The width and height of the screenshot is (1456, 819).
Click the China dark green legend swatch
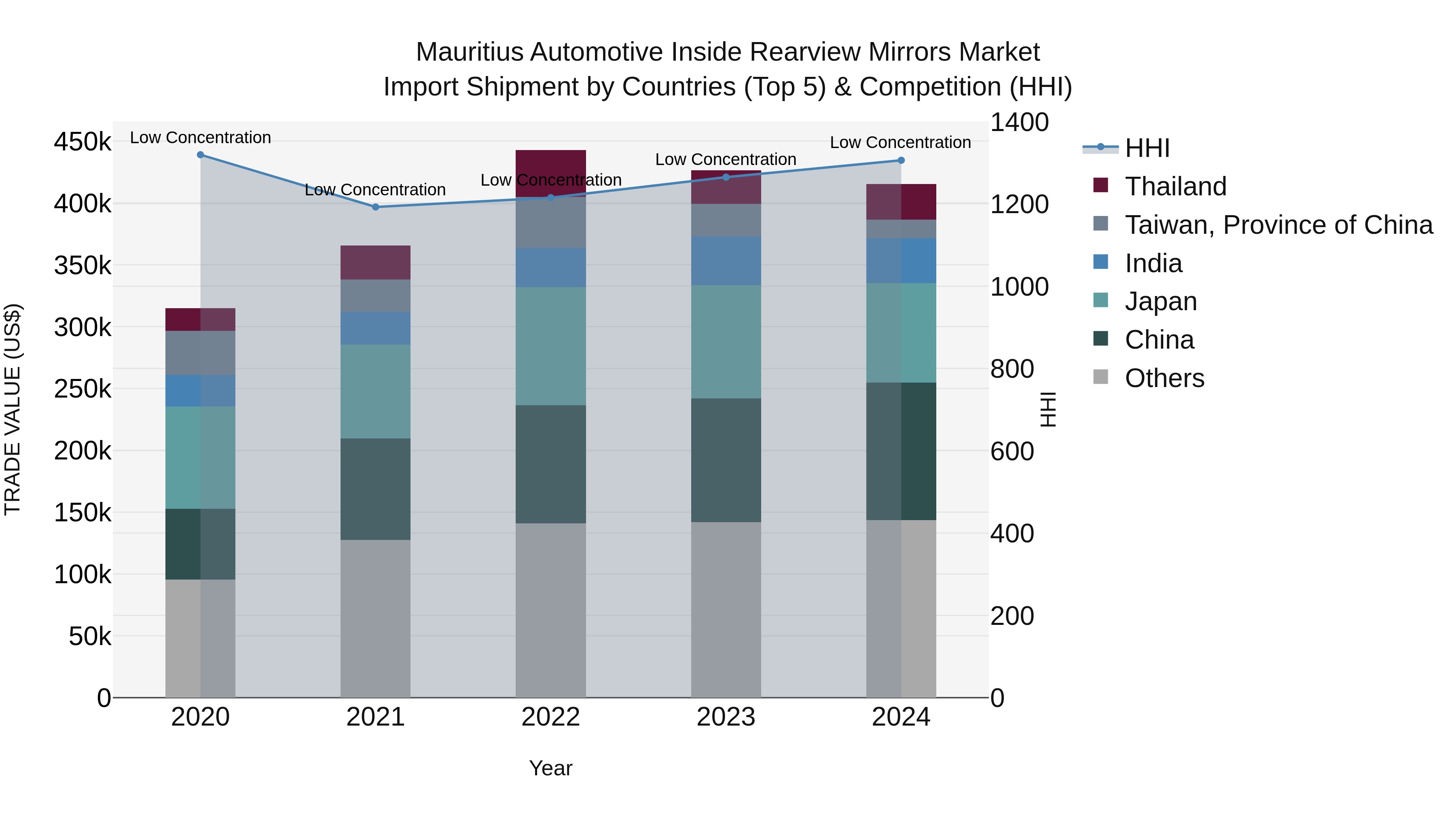click(x=1100, y=338)
